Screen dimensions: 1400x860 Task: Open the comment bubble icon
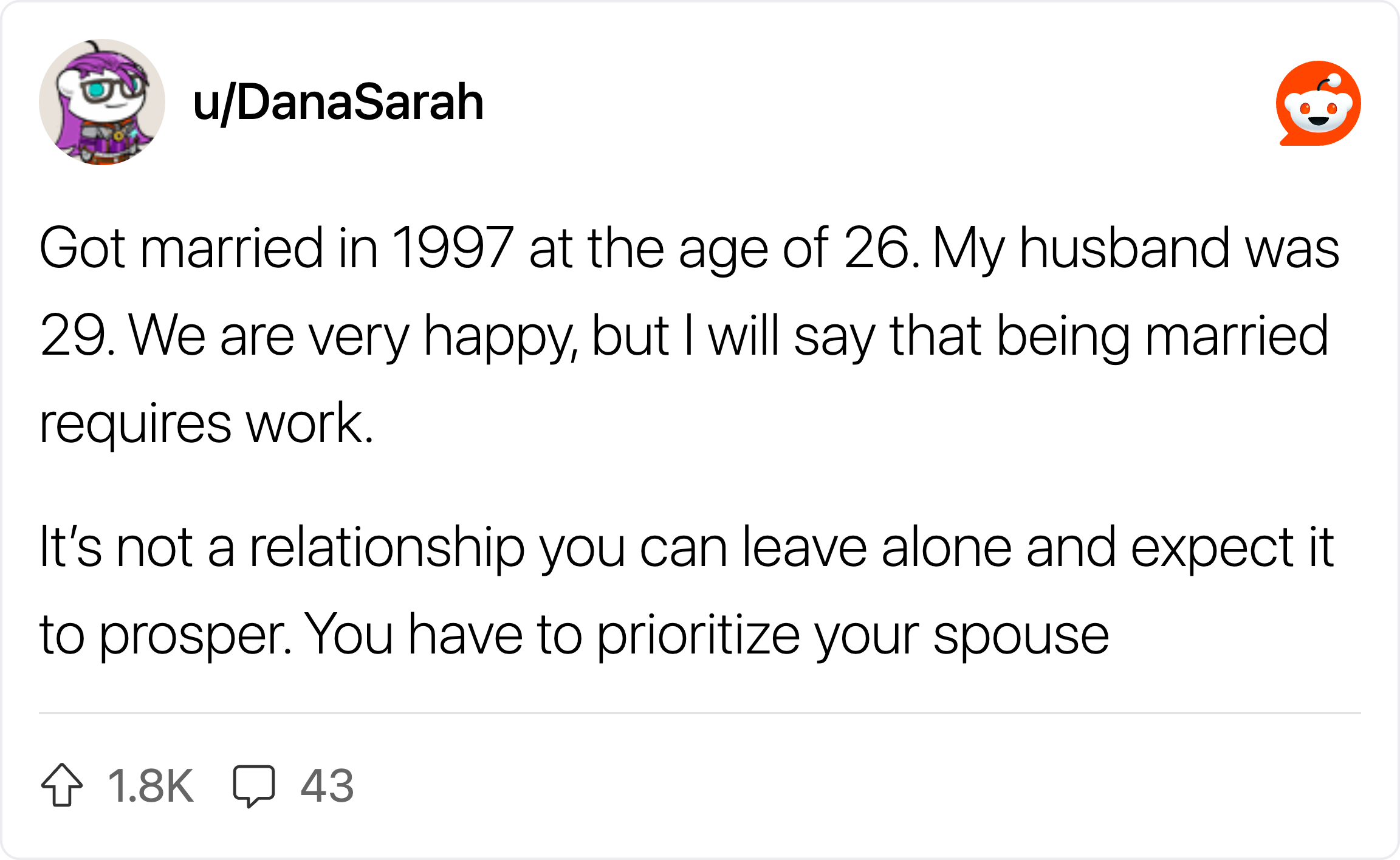[x=254, y=786]
